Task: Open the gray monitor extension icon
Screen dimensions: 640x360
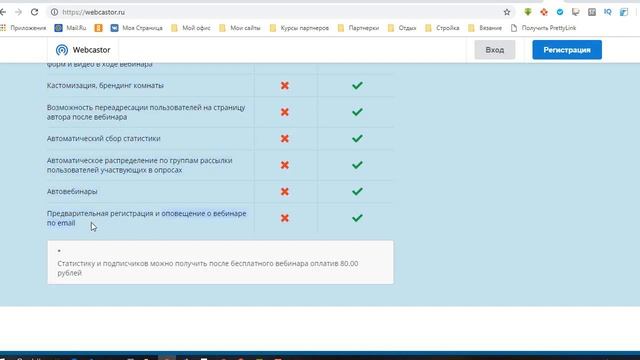Action: coord(576,12)
